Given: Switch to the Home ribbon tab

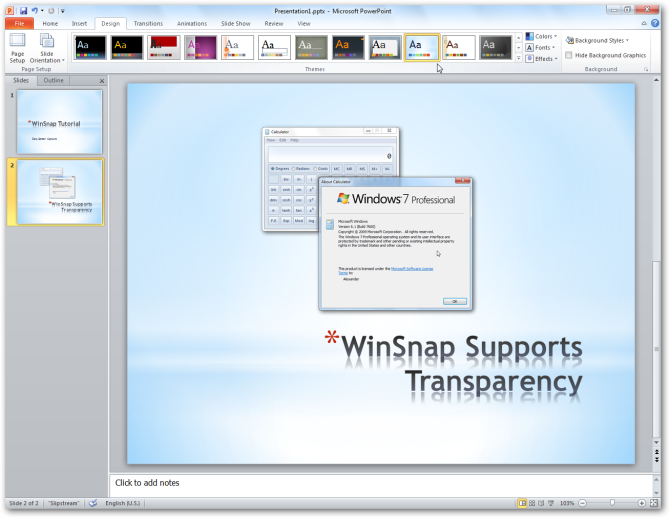Looking at the screenshot, I should point(50,24).
